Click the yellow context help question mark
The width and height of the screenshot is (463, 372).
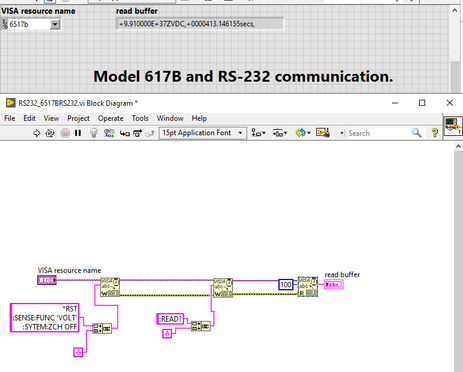pyautogui.click(x=434, y=133)
